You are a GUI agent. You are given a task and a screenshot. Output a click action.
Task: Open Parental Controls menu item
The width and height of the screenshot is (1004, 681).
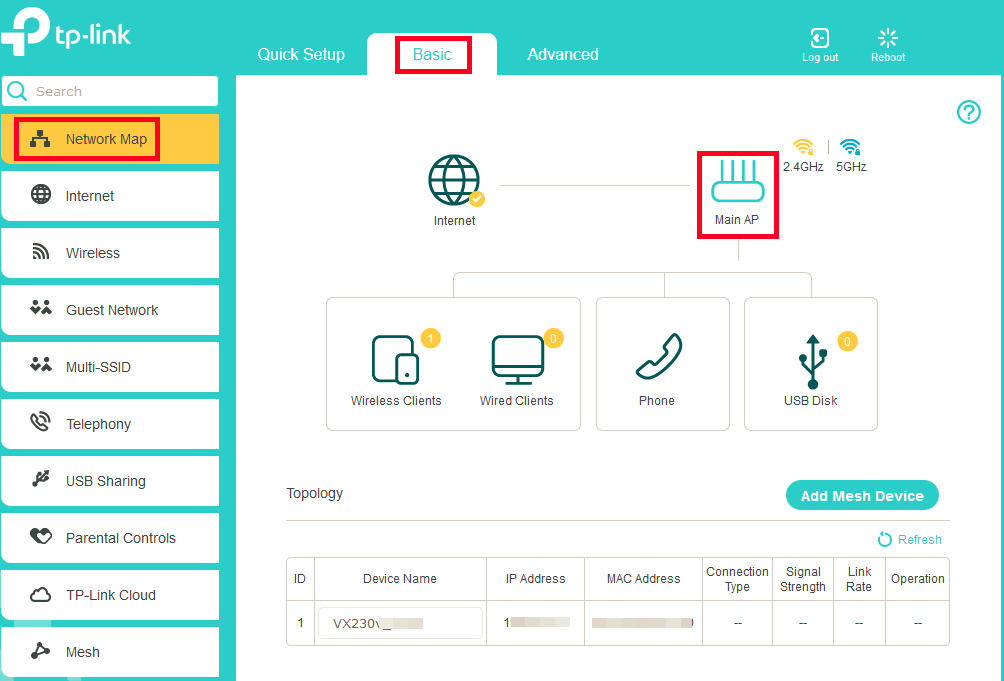[x=110, y=537]
